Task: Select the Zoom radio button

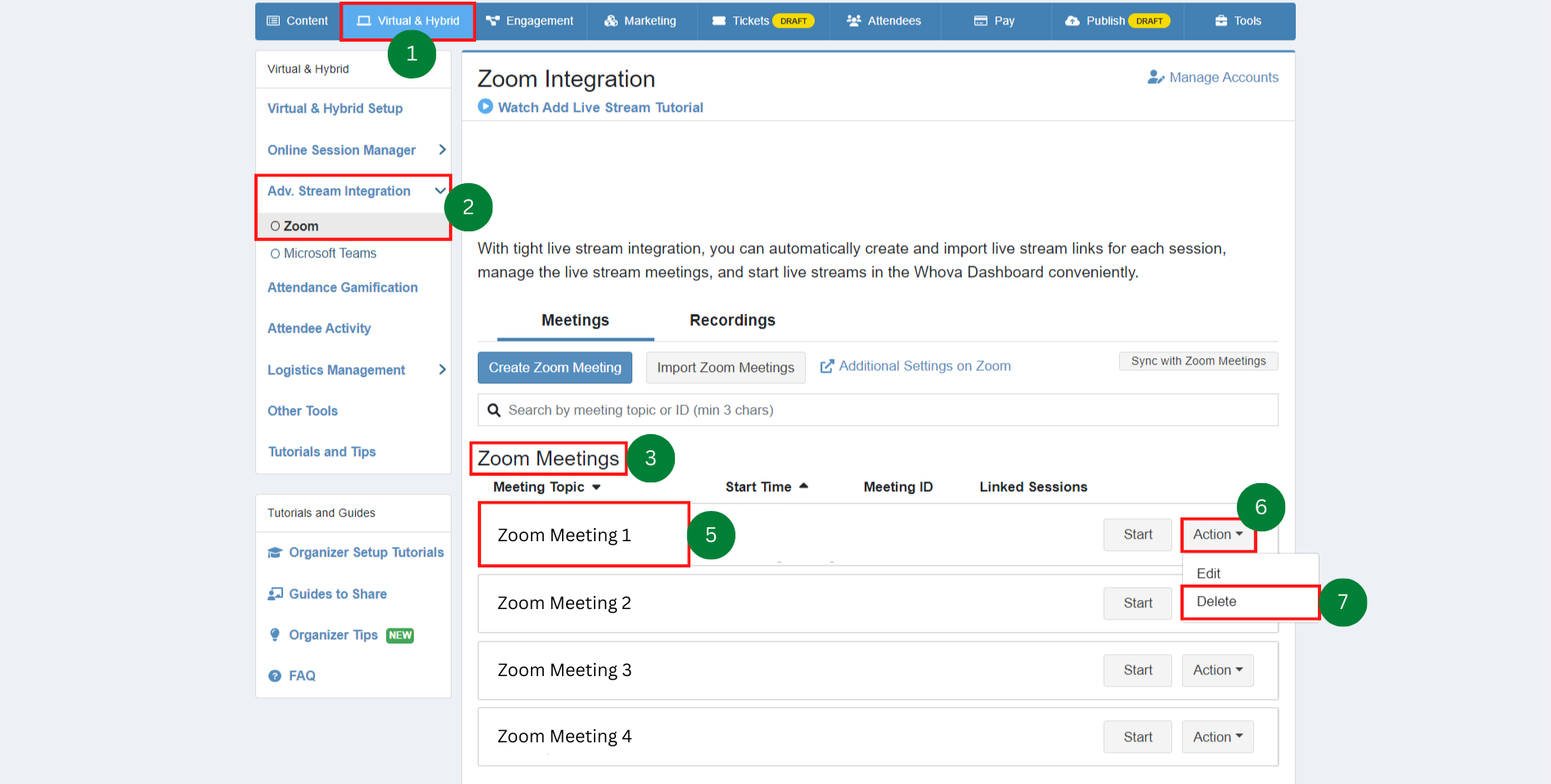Action: click(x=276, y=226)
